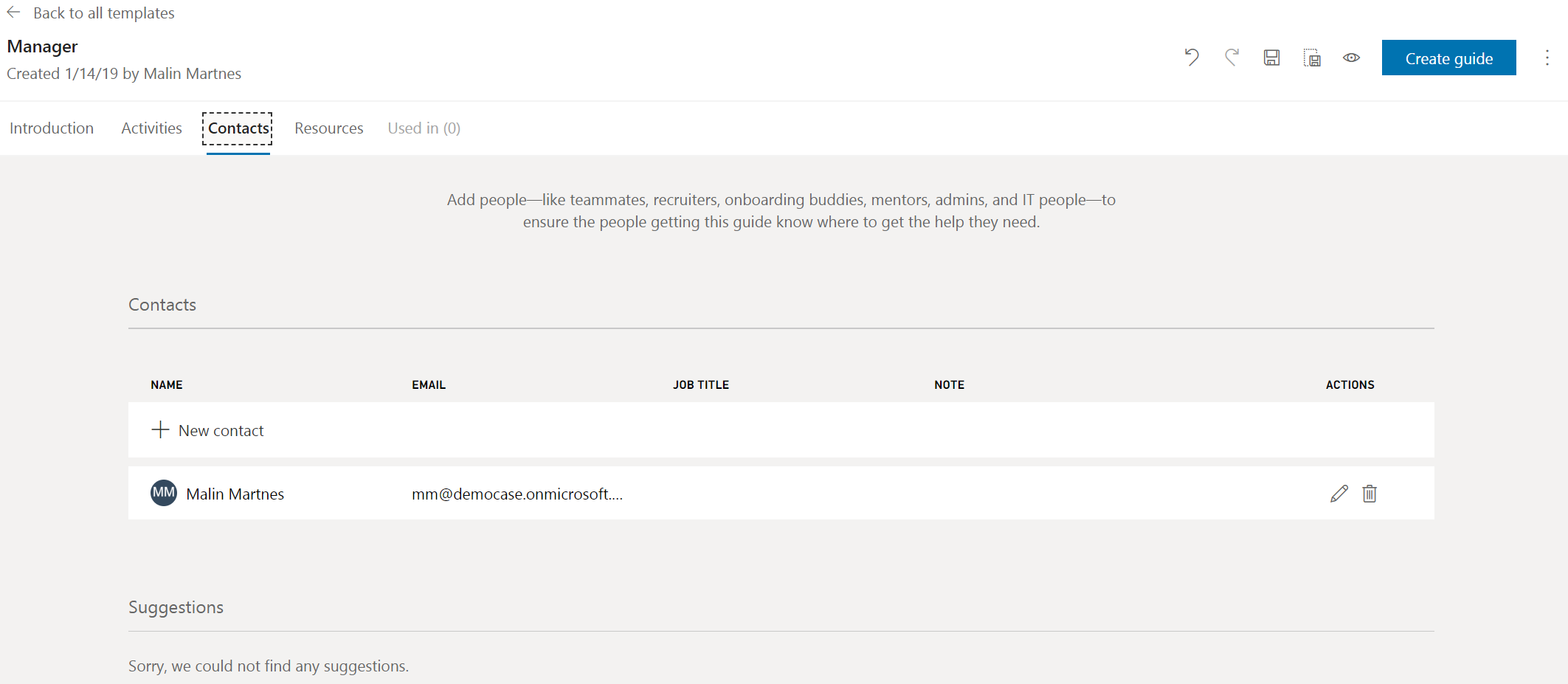This screenshot has height=684, width=1568.
Task: Delete Malin Martnes contact with trash icon
Action: tap(1370, 494)
